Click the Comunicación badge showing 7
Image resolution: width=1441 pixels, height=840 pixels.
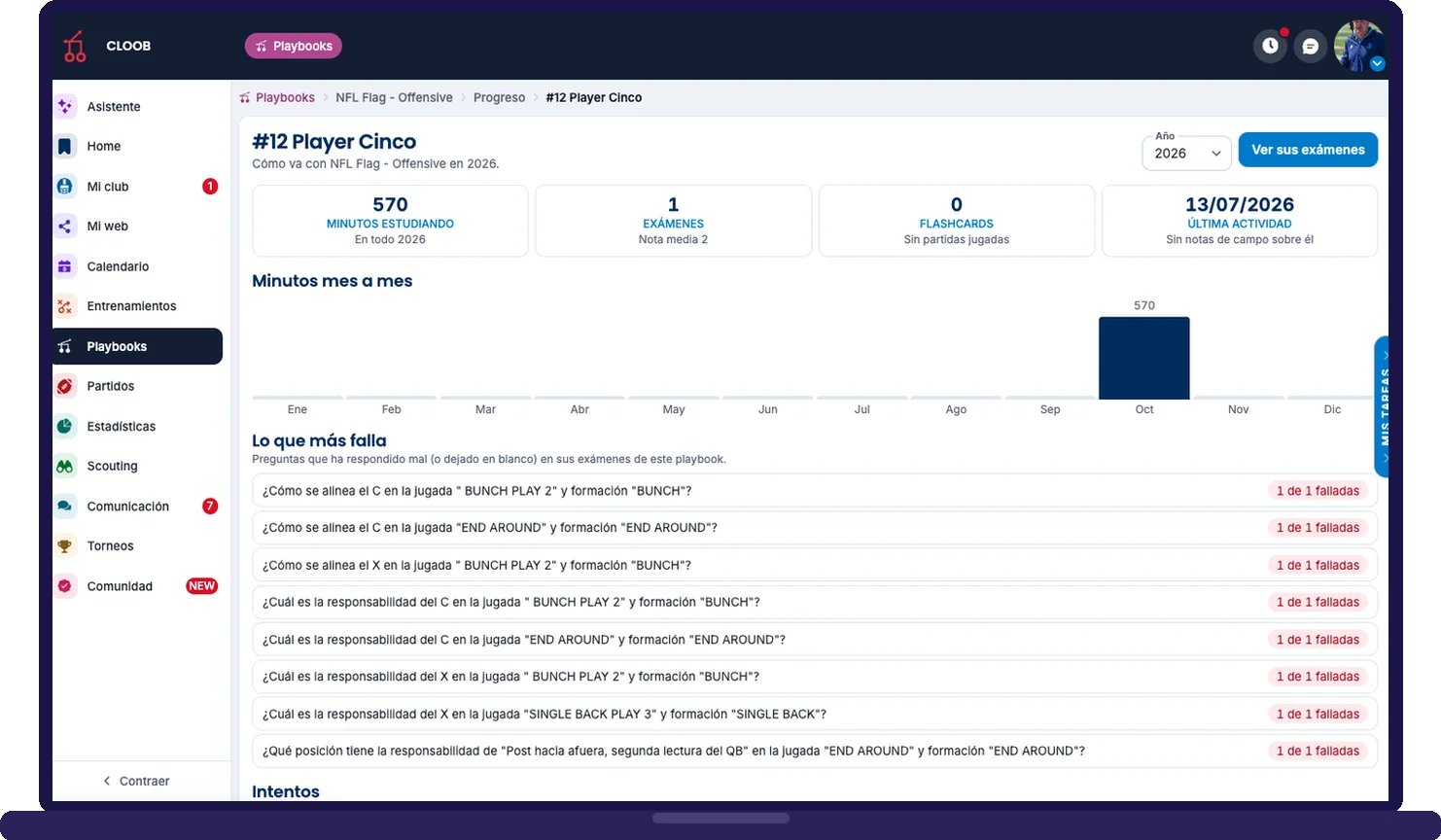tap(209, 506)
